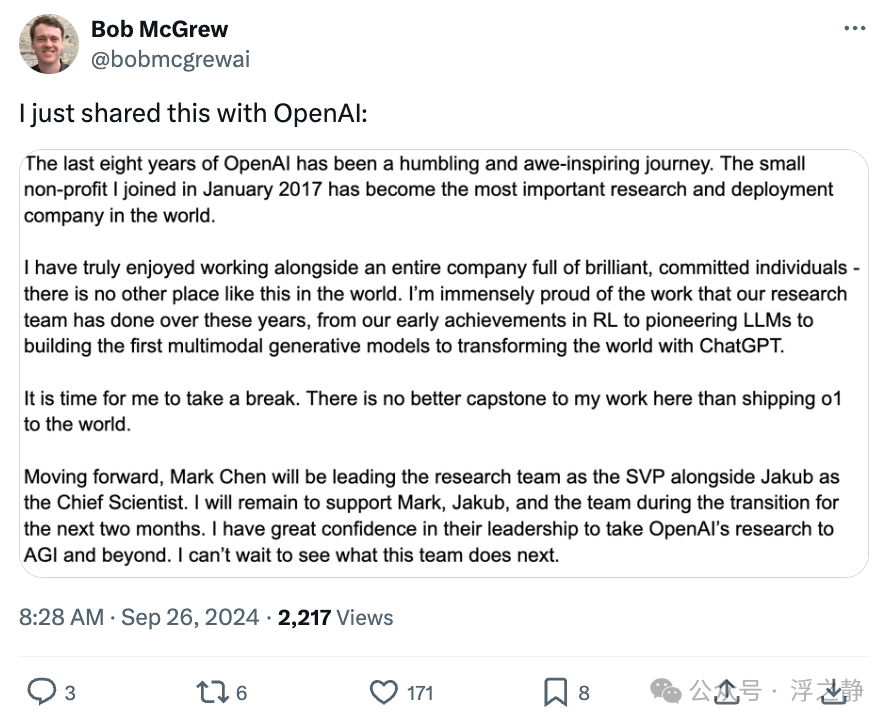Click the repost arrows icon
This screenshot has height=726, width=892.
click(x=211, y=691)
